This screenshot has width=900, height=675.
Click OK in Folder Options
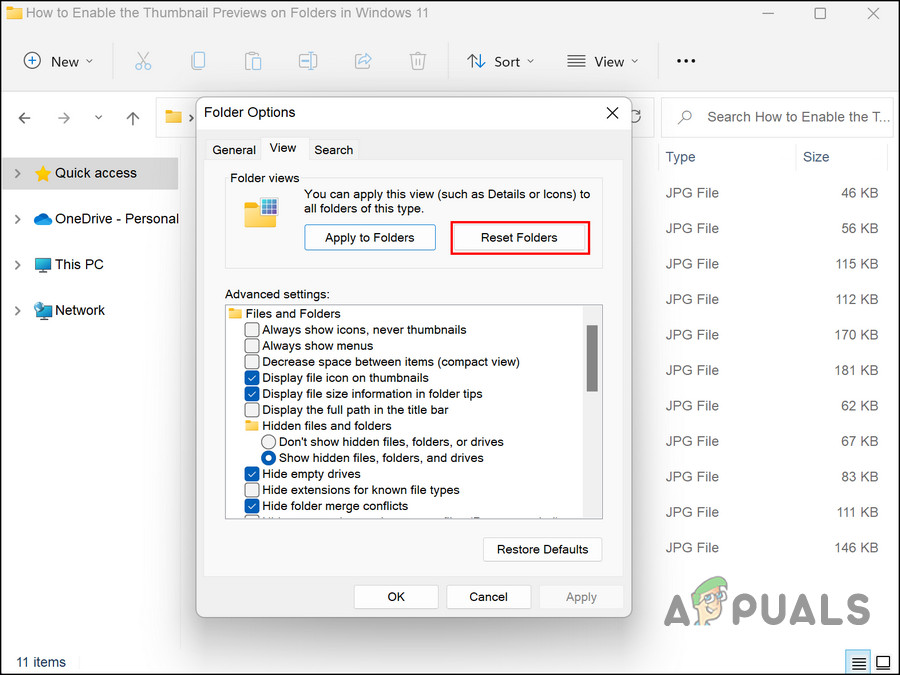(396, 597)
